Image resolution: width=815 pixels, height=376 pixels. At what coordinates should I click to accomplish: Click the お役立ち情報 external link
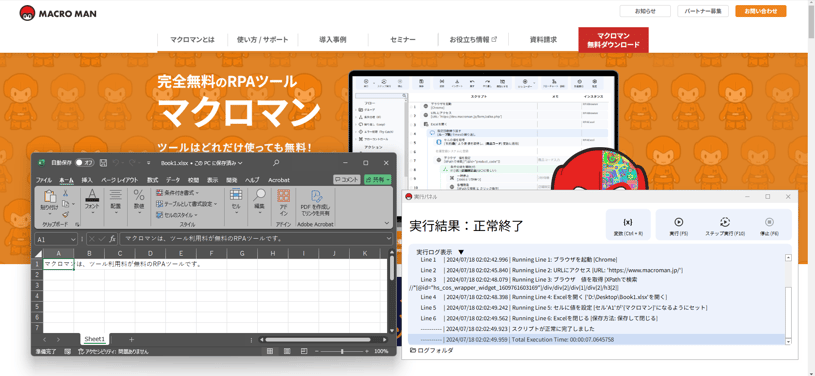[x=473, y=40]
